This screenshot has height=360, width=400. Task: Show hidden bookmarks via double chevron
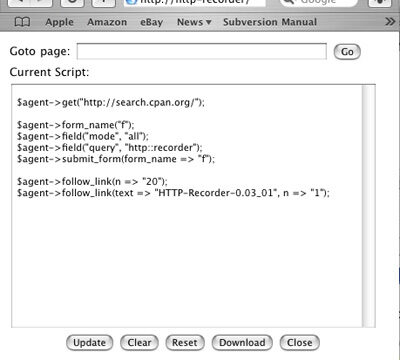[390, 22]
